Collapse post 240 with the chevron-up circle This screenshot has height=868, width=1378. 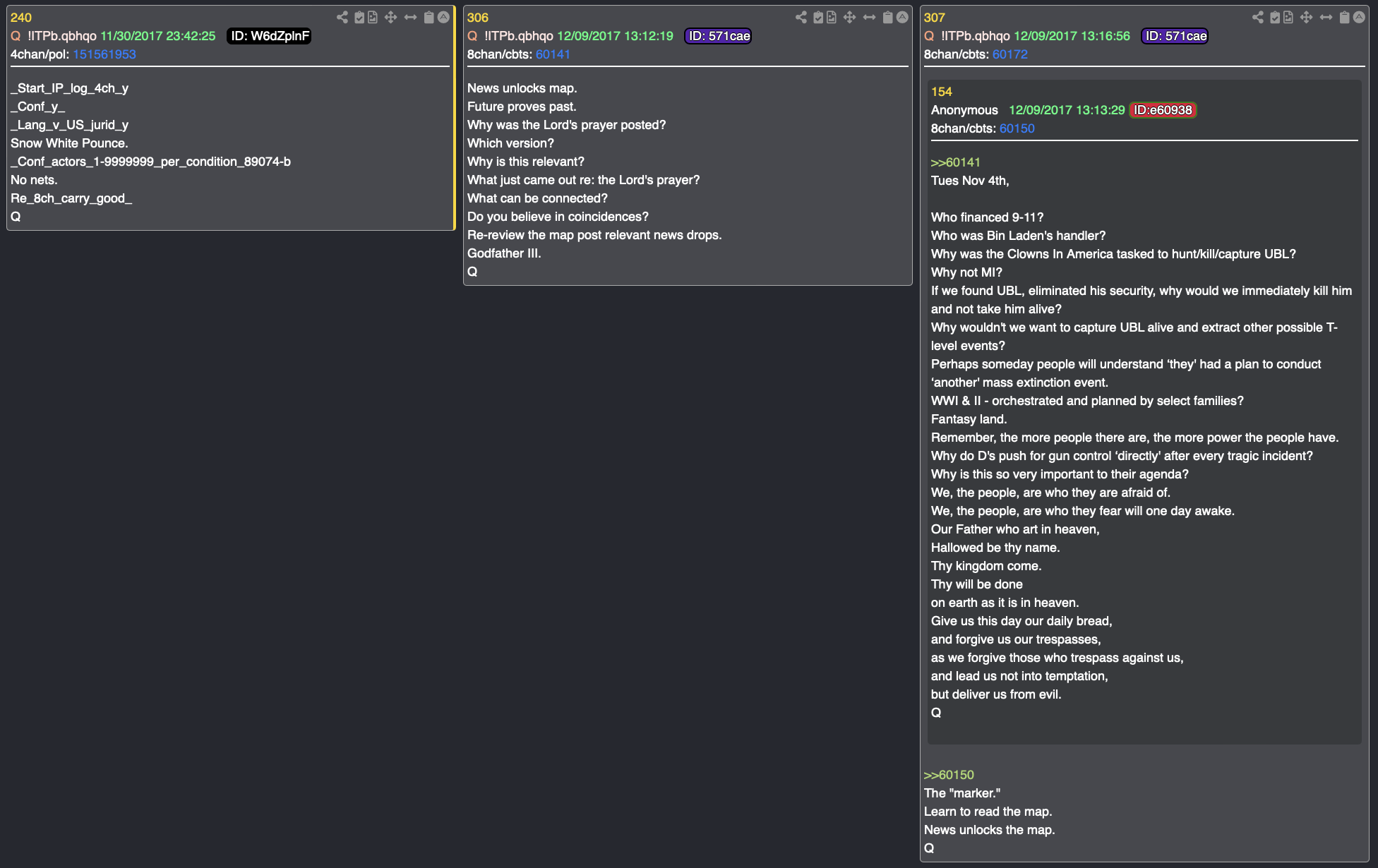tap(443, 17)
